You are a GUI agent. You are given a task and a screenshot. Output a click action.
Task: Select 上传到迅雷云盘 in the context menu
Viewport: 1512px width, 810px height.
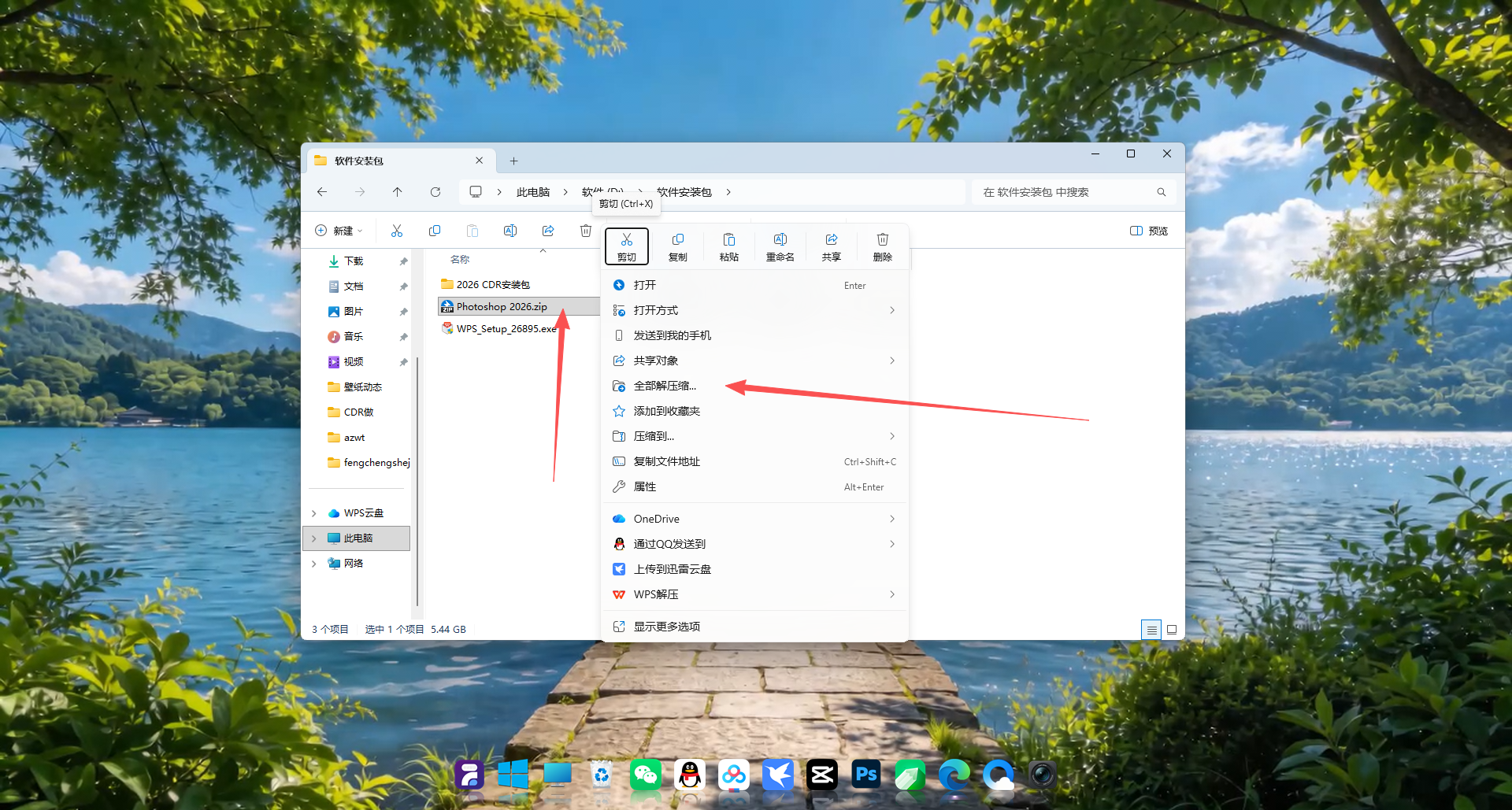755,569
